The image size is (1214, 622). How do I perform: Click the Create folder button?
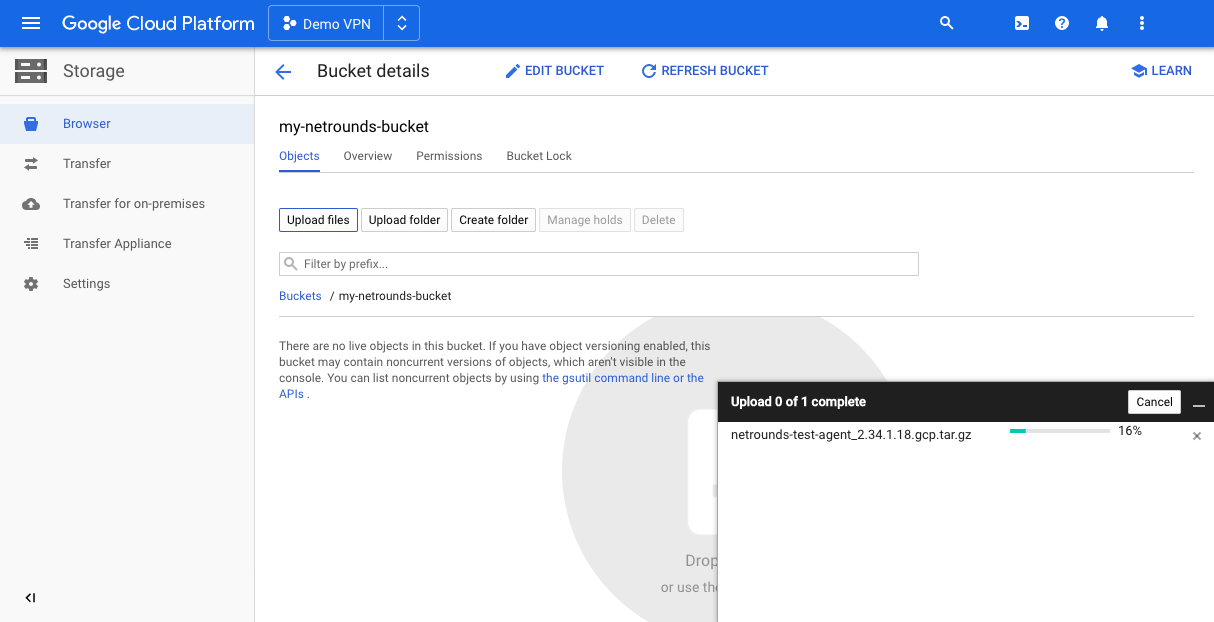click(x=494, y=220)
